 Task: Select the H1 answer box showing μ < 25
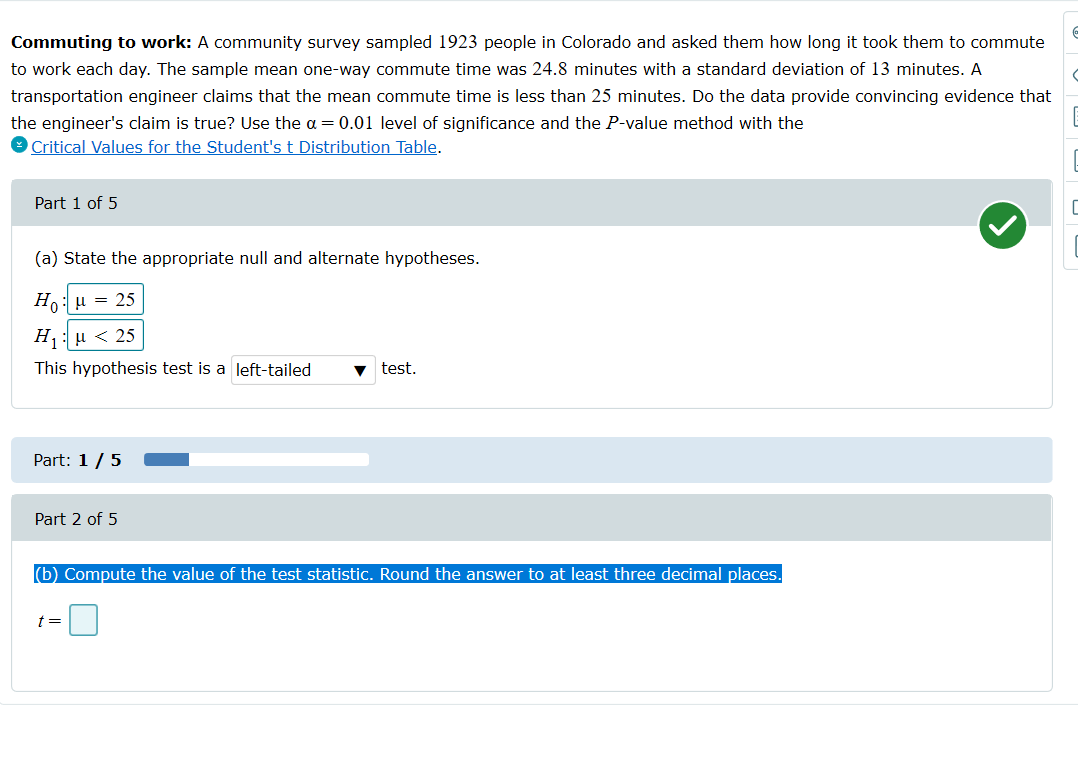(104, 335)
